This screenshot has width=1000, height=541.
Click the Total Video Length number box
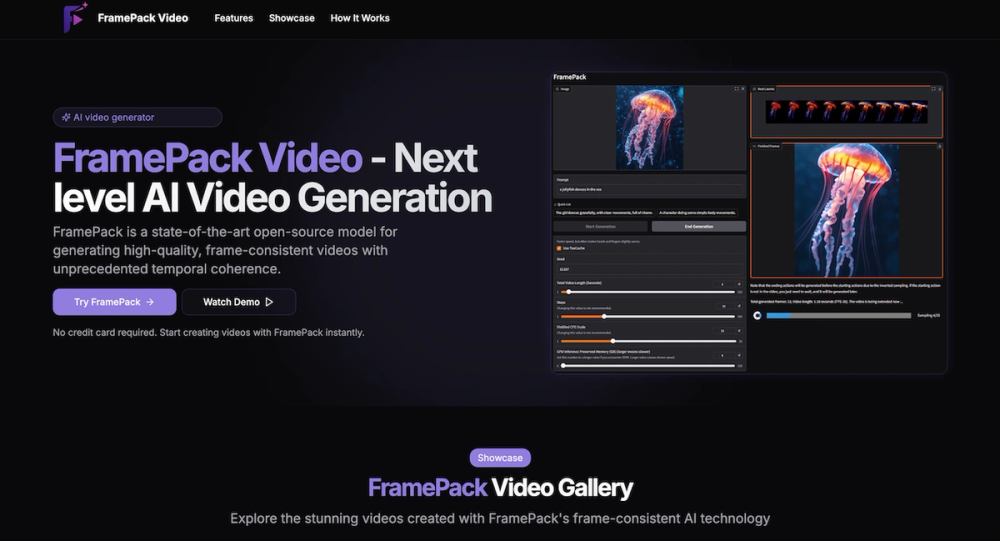(x=724, y=284)
